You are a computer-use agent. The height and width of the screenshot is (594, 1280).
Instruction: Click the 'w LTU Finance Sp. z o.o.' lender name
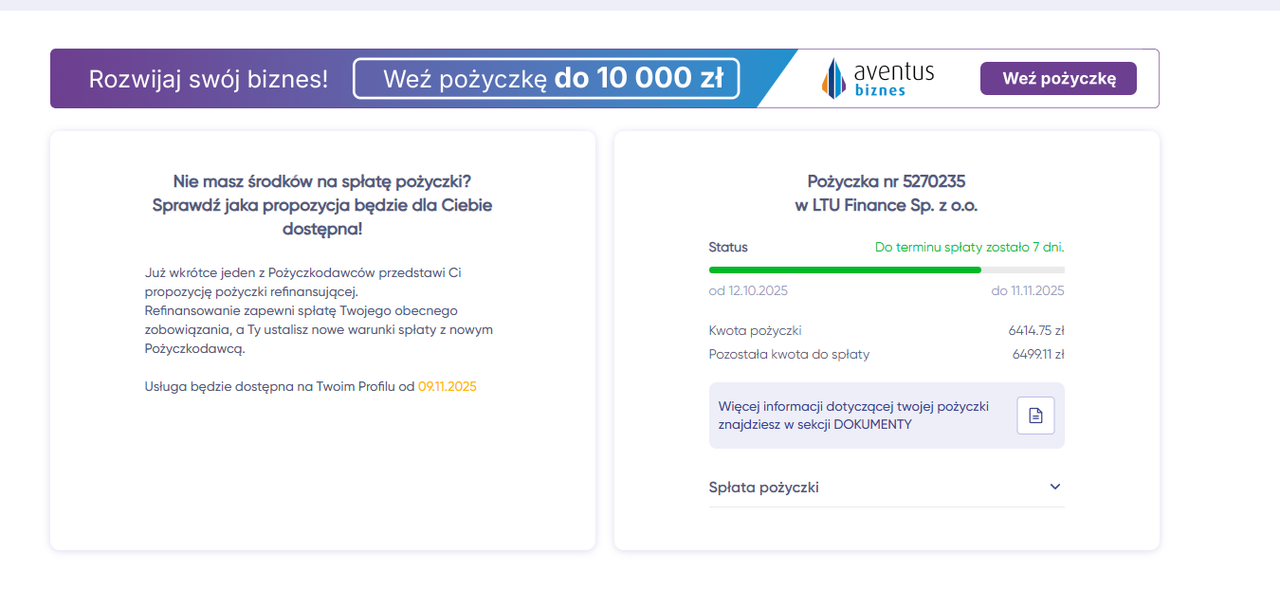(886, 205)
